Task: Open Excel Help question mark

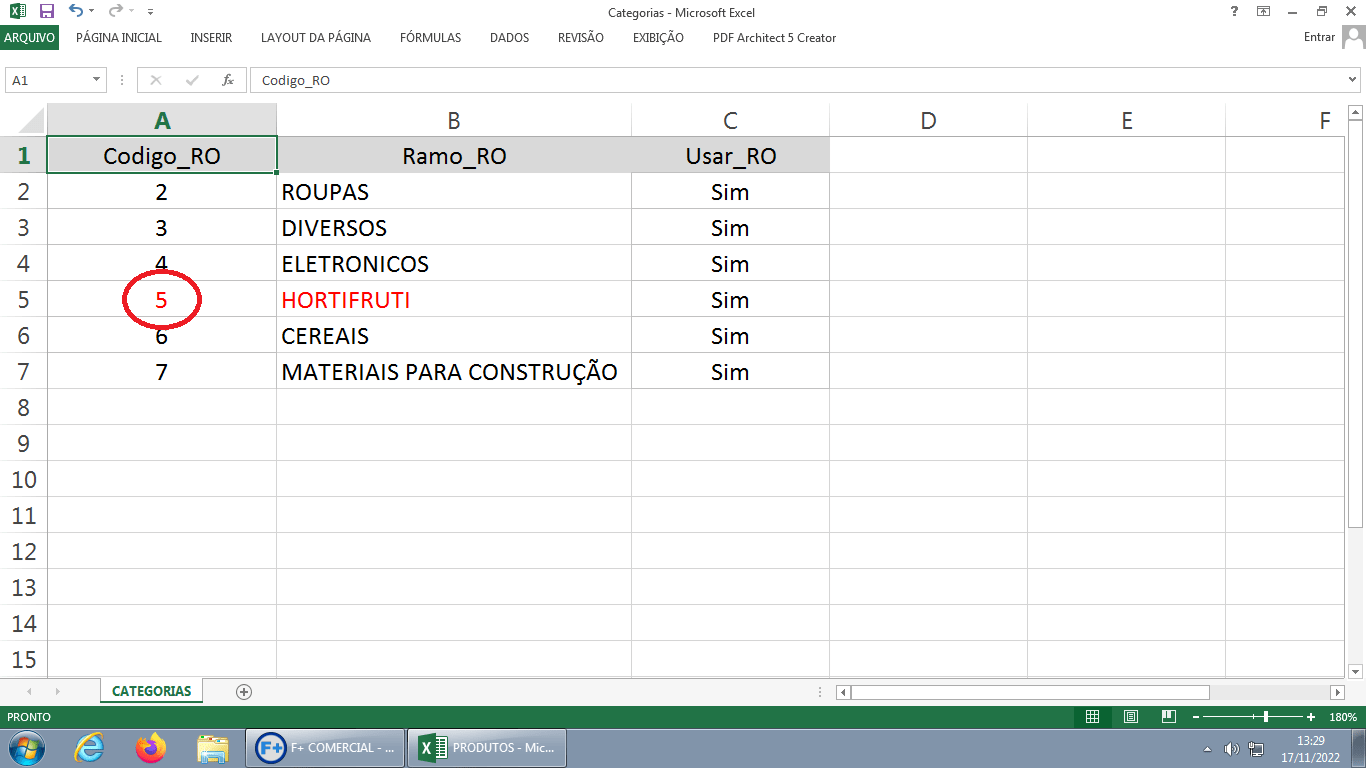Action: 1235,11
